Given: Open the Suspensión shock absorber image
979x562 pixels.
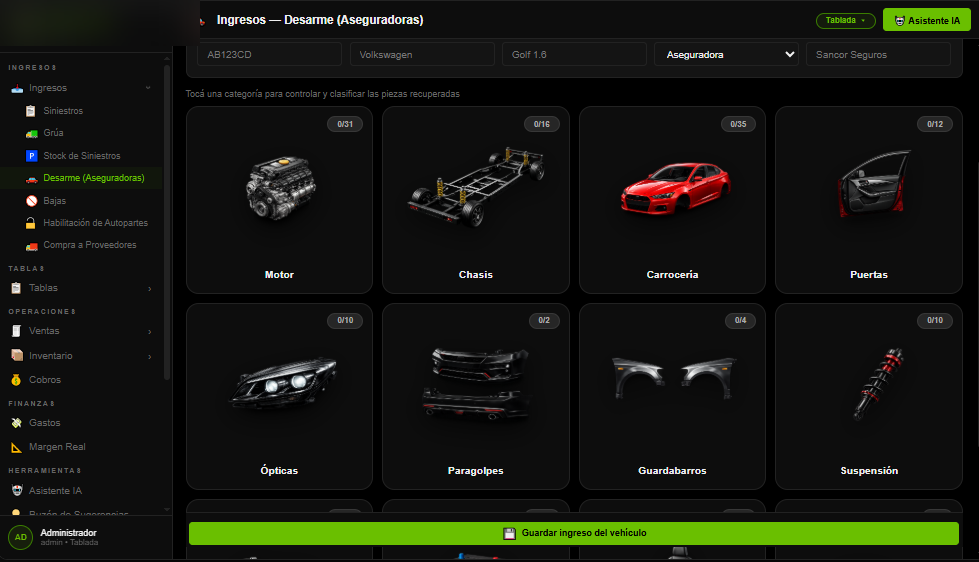Looking at the screenshot, I should click(x=878, y=383).
